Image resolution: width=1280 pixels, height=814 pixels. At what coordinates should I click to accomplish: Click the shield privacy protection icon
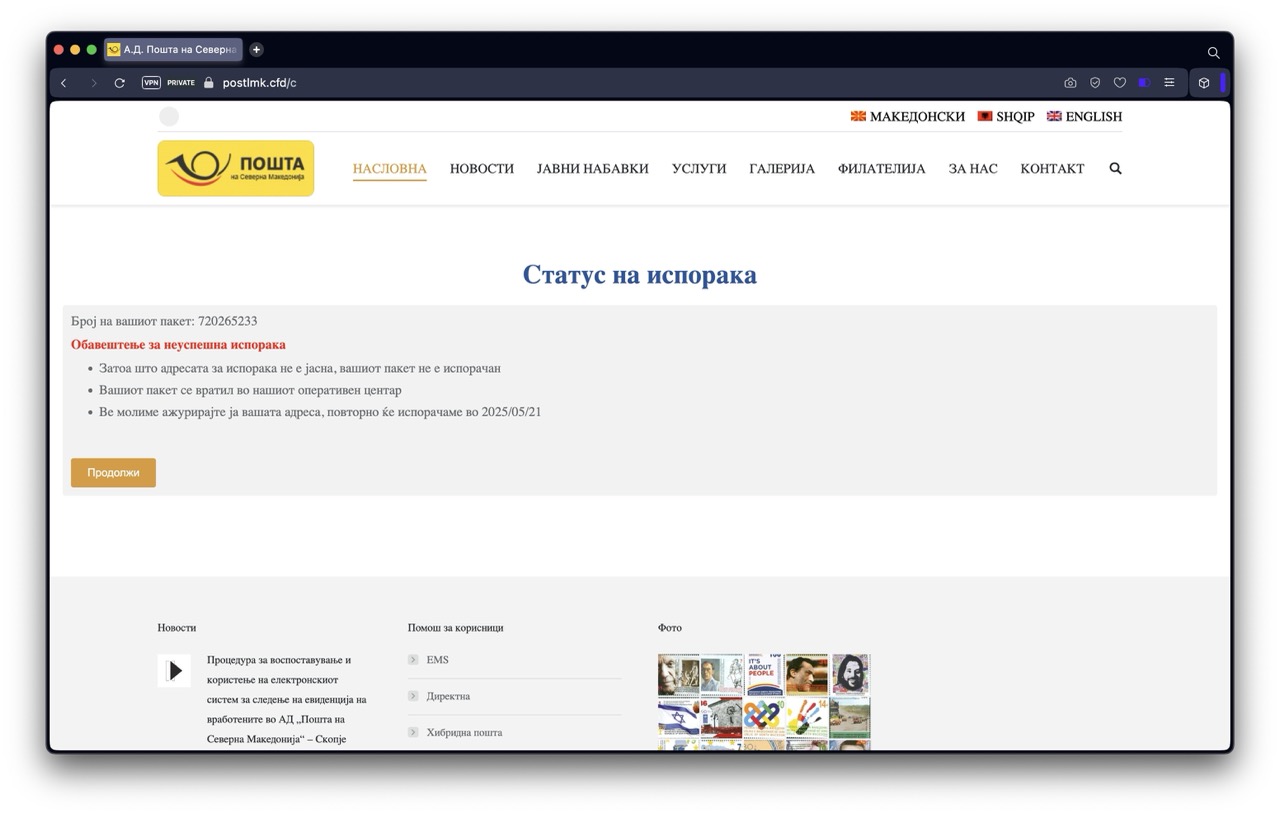click(x=1095, y=83)
